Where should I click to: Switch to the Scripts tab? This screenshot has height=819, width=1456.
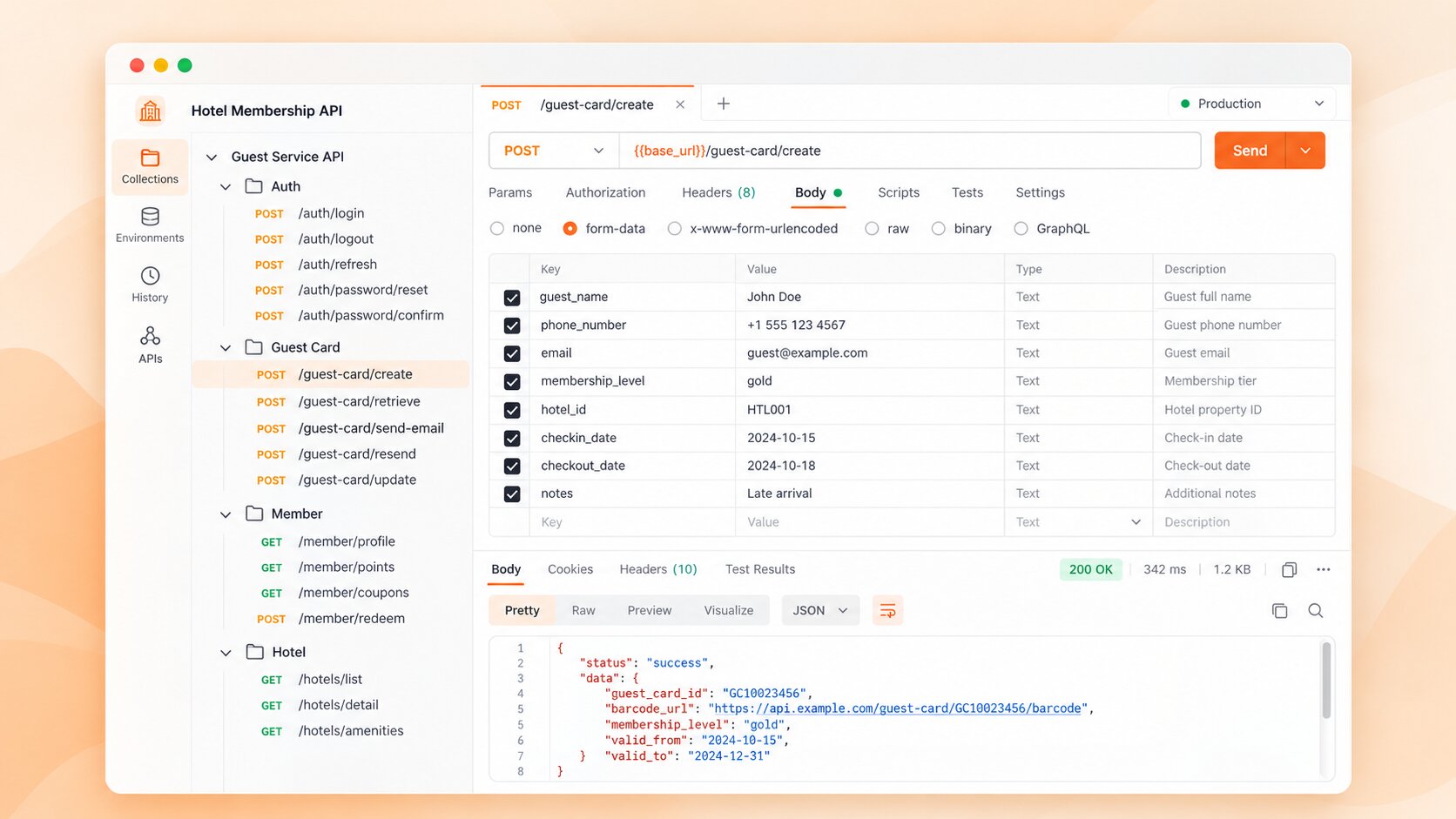pyautogui.click(x=899, y=192)
